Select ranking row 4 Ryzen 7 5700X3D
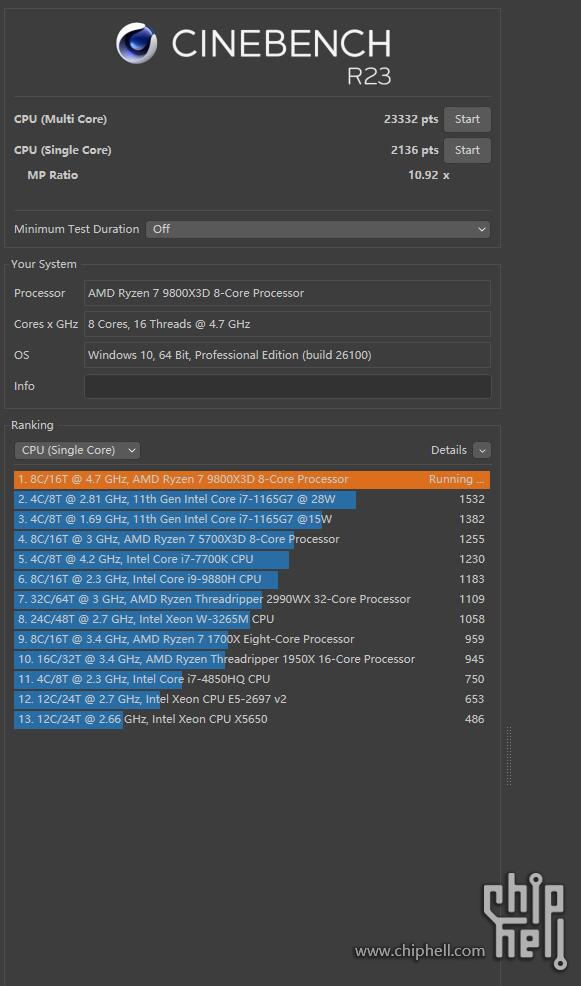The width and height of the screenshot is (581, 986). pos(252,540)
